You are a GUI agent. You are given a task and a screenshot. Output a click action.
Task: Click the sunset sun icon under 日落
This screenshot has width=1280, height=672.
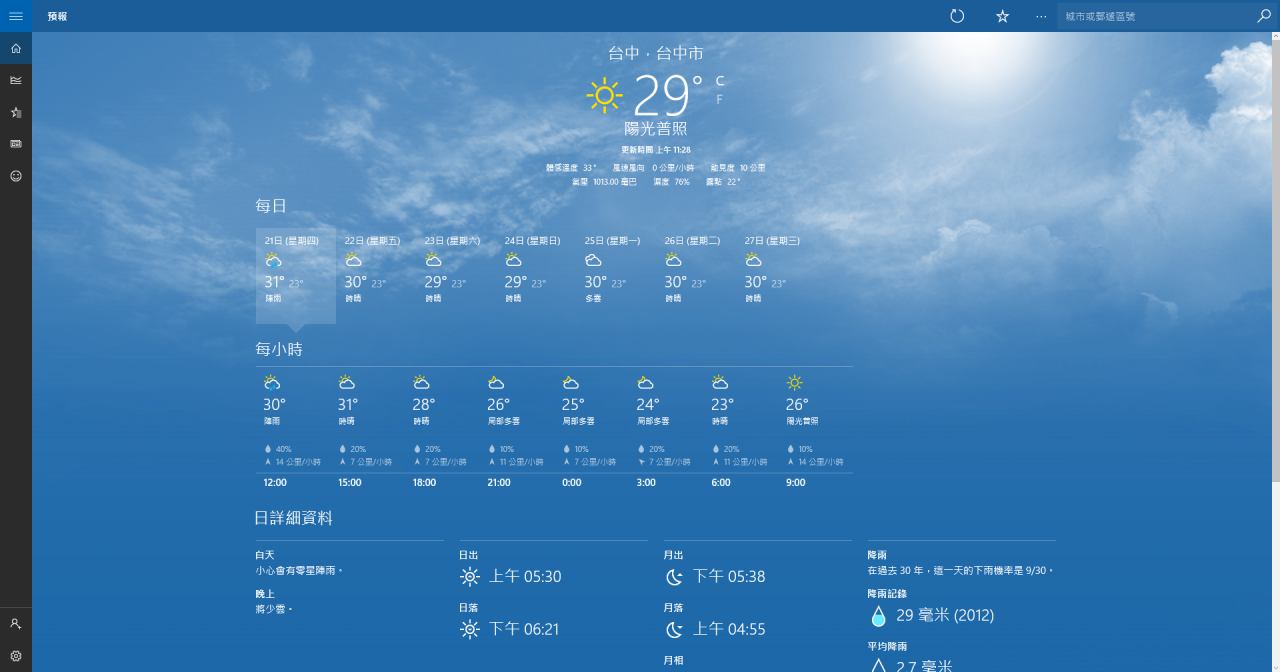(469, 629)
